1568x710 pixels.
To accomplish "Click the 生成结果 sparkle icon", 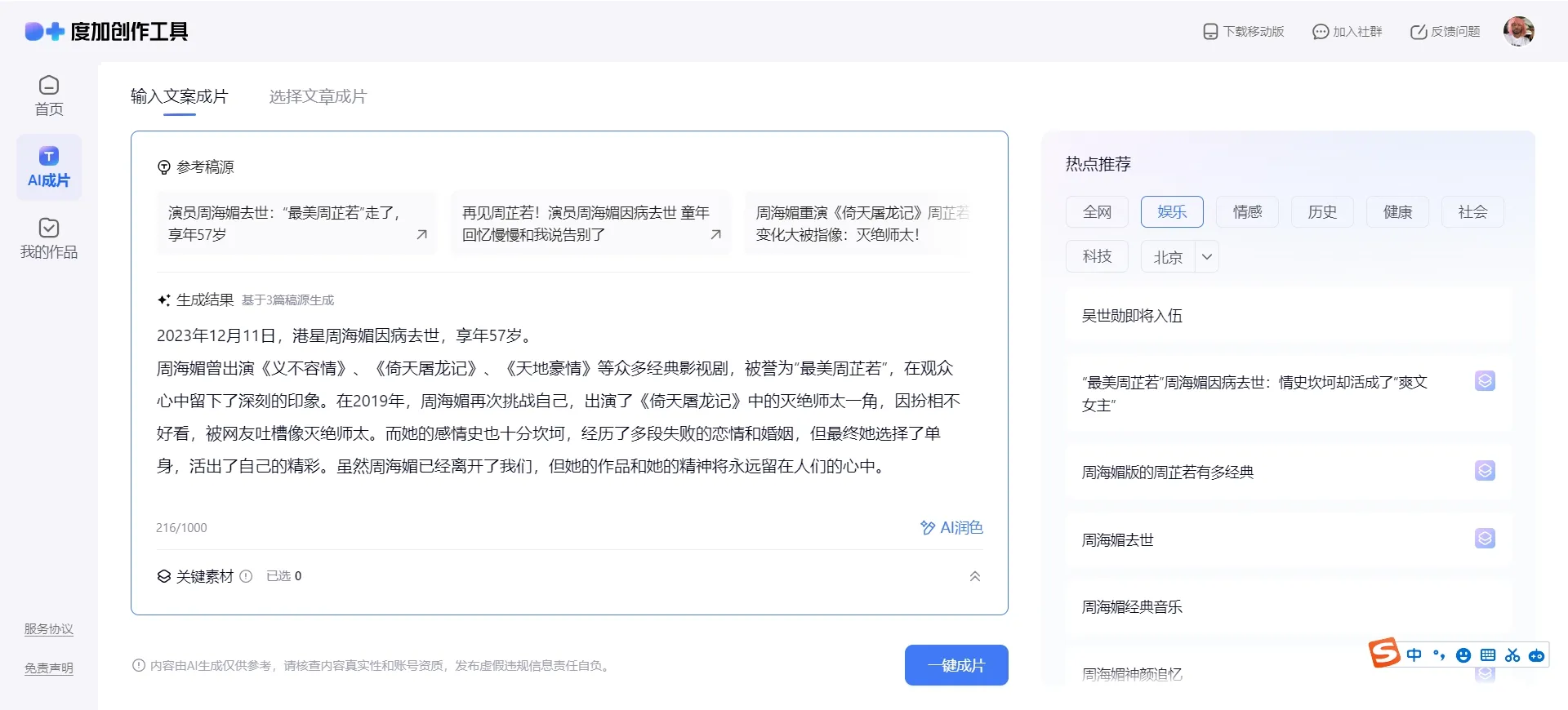I will 164,300.
